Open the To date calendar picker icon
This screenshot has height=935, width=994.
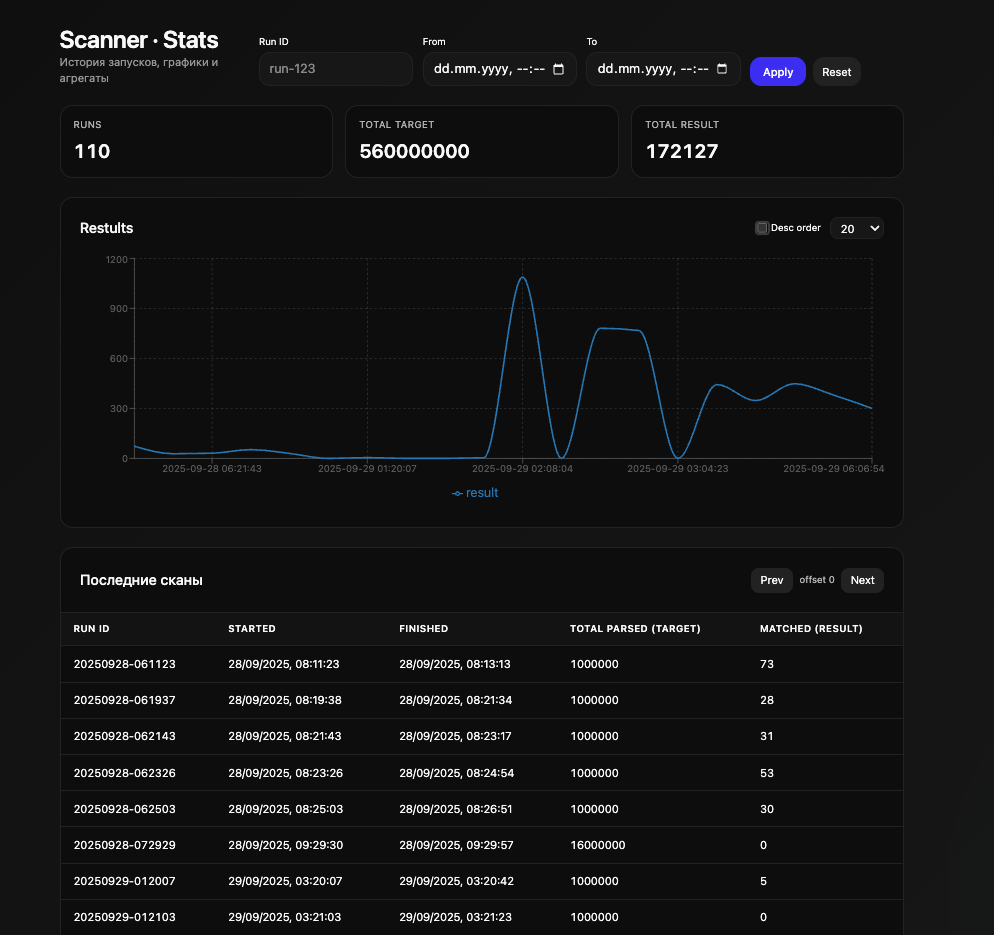[x=722, y=69]
